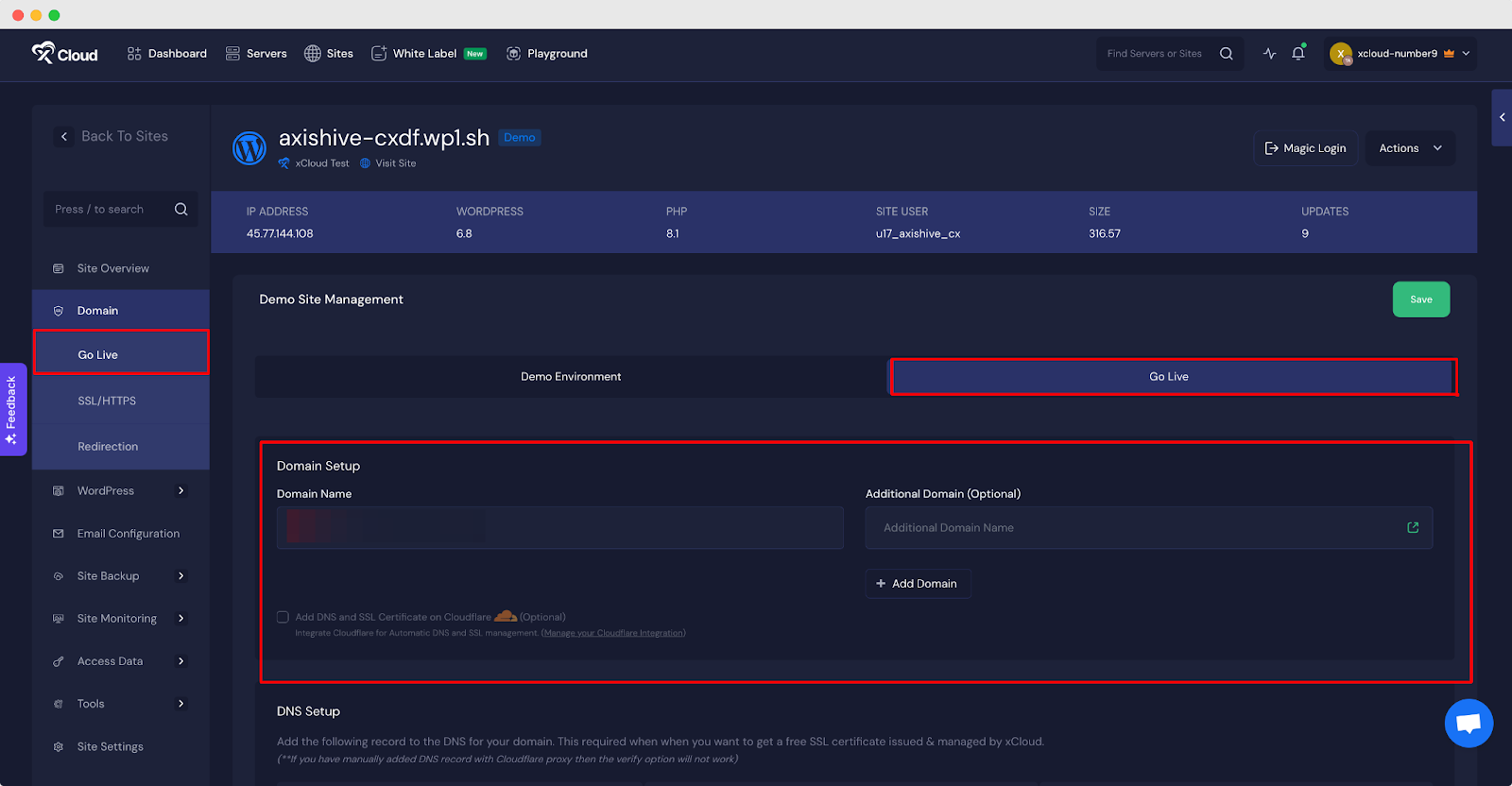The height and width of the screenshot is (786, 1512).
Task: Open the notifications bell
Action: 1298,54
